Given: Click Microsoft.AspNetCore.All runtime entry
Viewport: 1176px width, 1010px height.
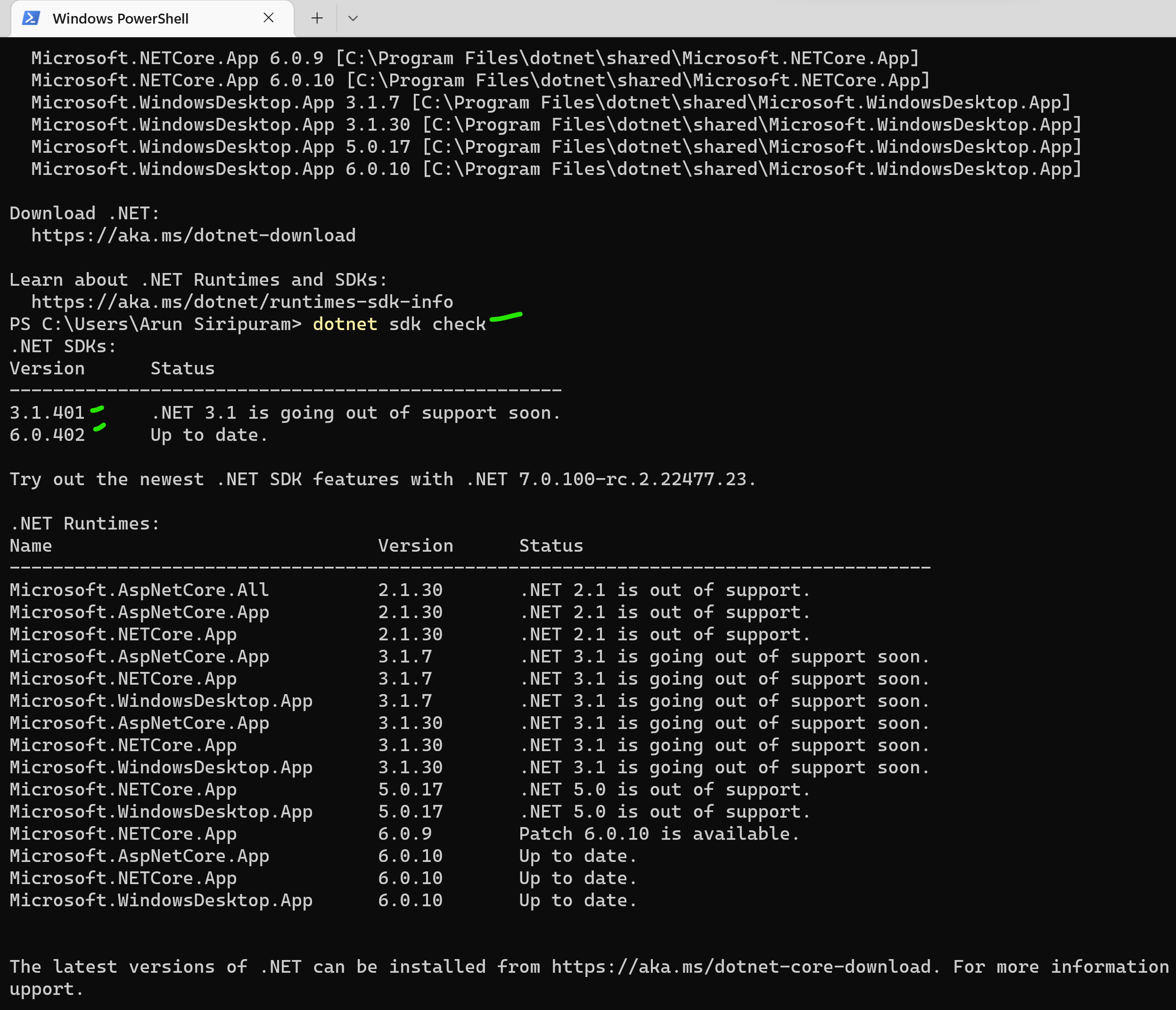Looking at the screenshot, I should click(x=139, y=589).
